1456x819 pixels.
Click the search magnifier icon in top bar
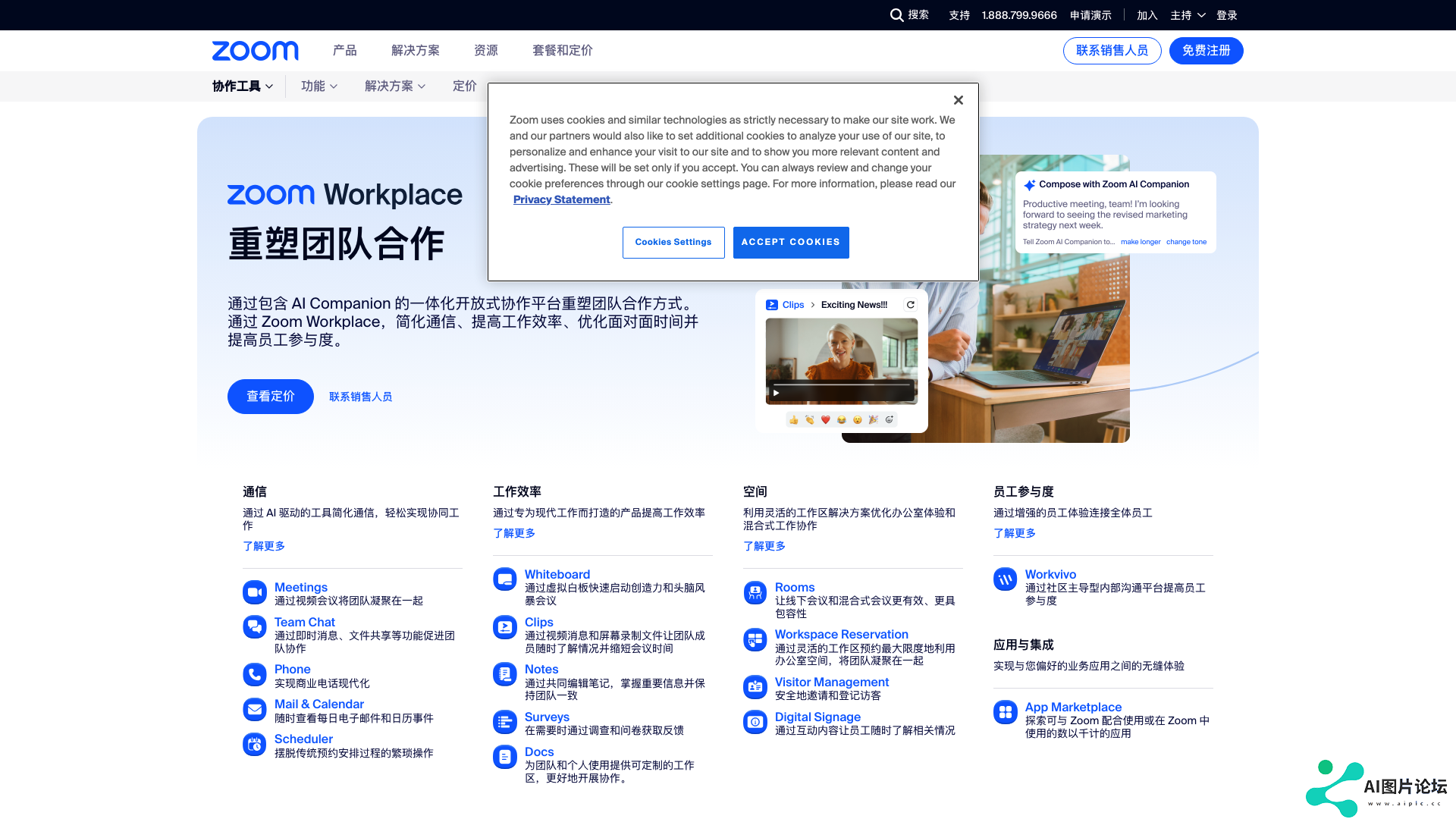point(896,15)
